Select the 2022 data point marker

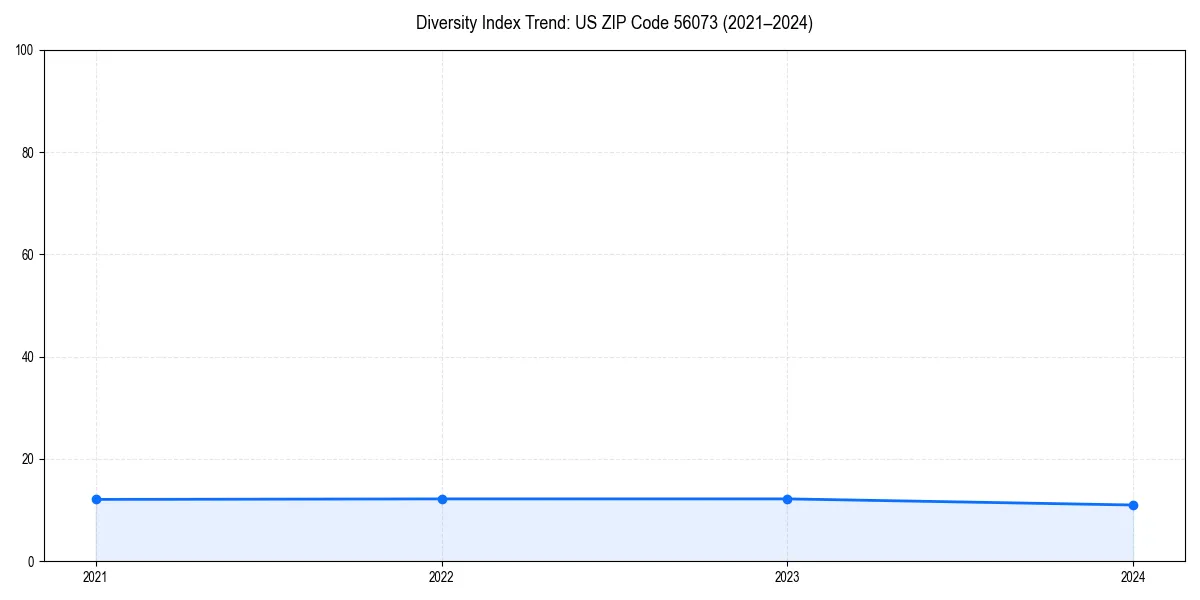coord(441,498)
